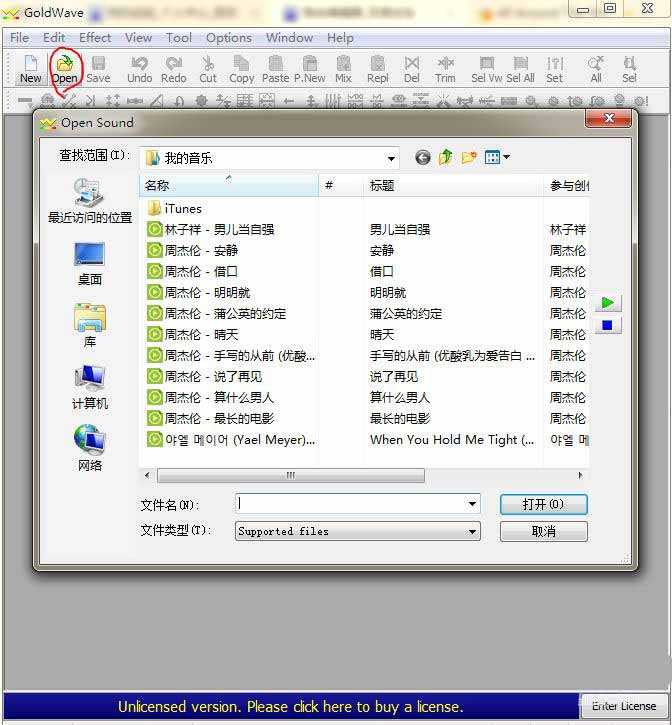Click the Undo toolbar icon
This screenshot has height=725, width=672.
tap(140, 68)
